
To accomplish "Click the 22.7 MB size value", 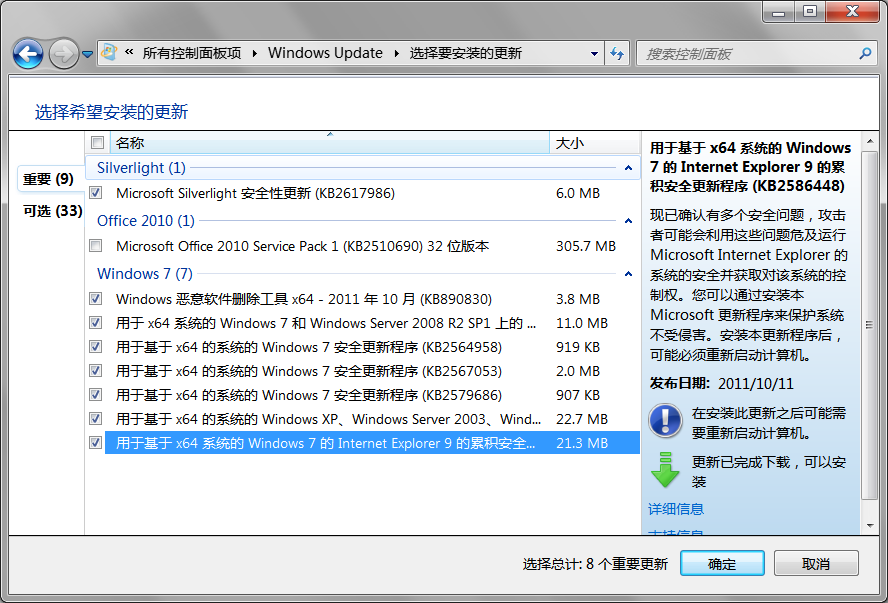I will tap(582, 419).
